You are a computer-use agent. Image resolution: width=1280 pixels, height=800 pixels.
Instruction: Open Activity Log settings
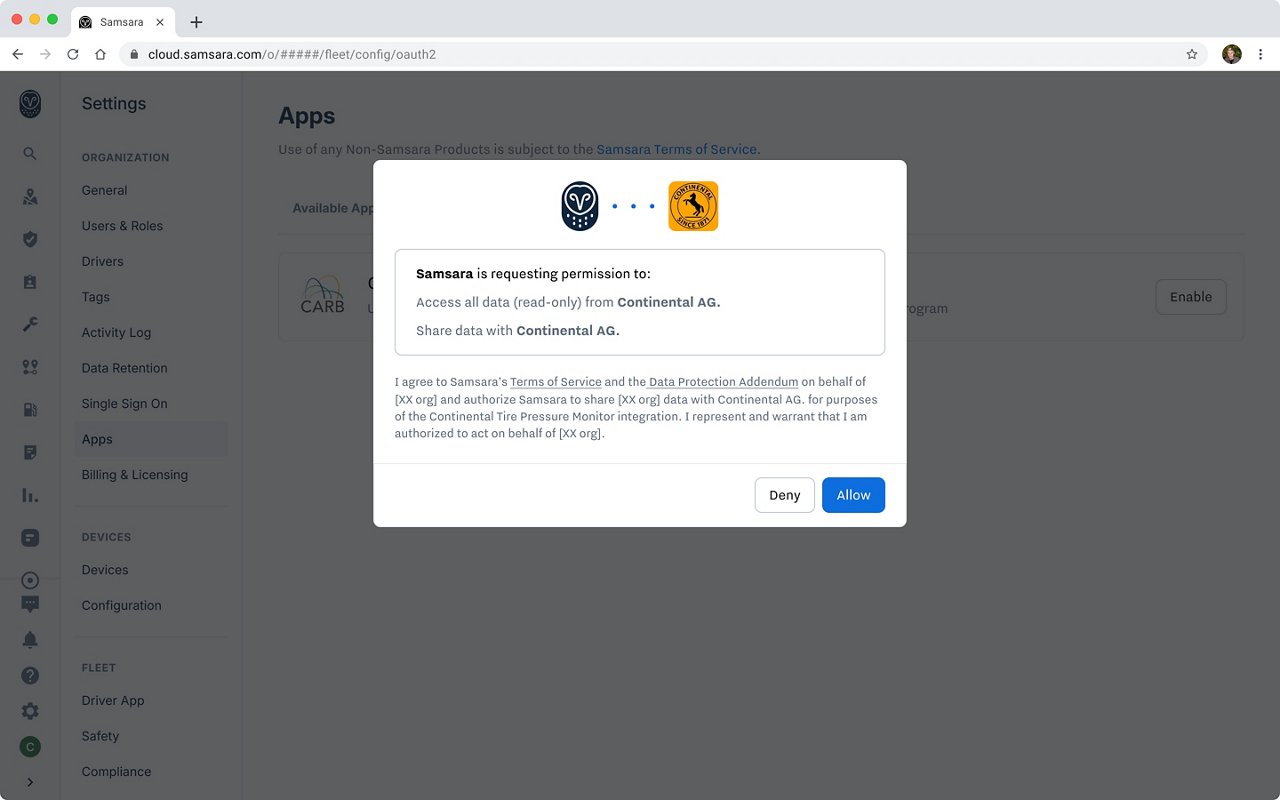tap(116, 332)
